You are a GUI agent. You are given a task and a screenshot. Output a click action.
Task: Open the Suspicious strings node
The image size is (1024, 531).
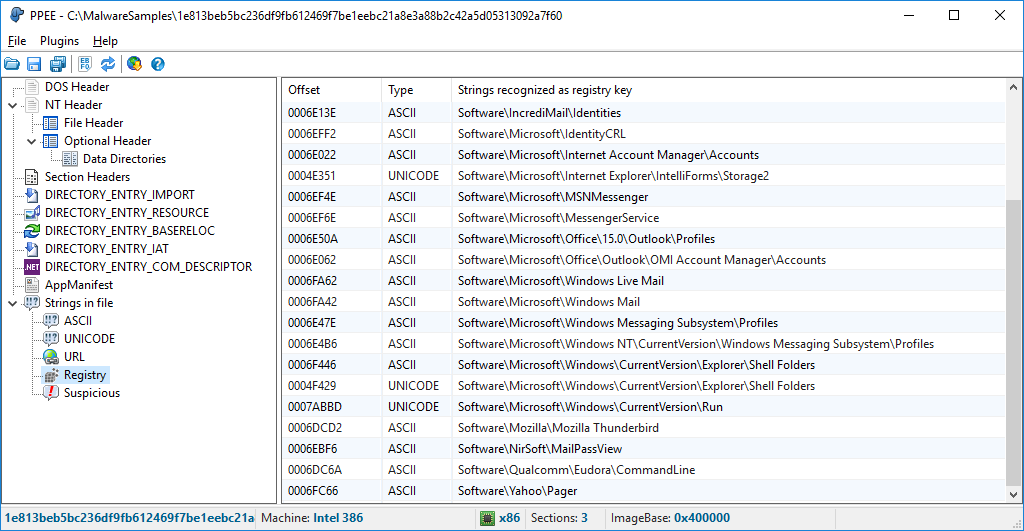point(92,393)
